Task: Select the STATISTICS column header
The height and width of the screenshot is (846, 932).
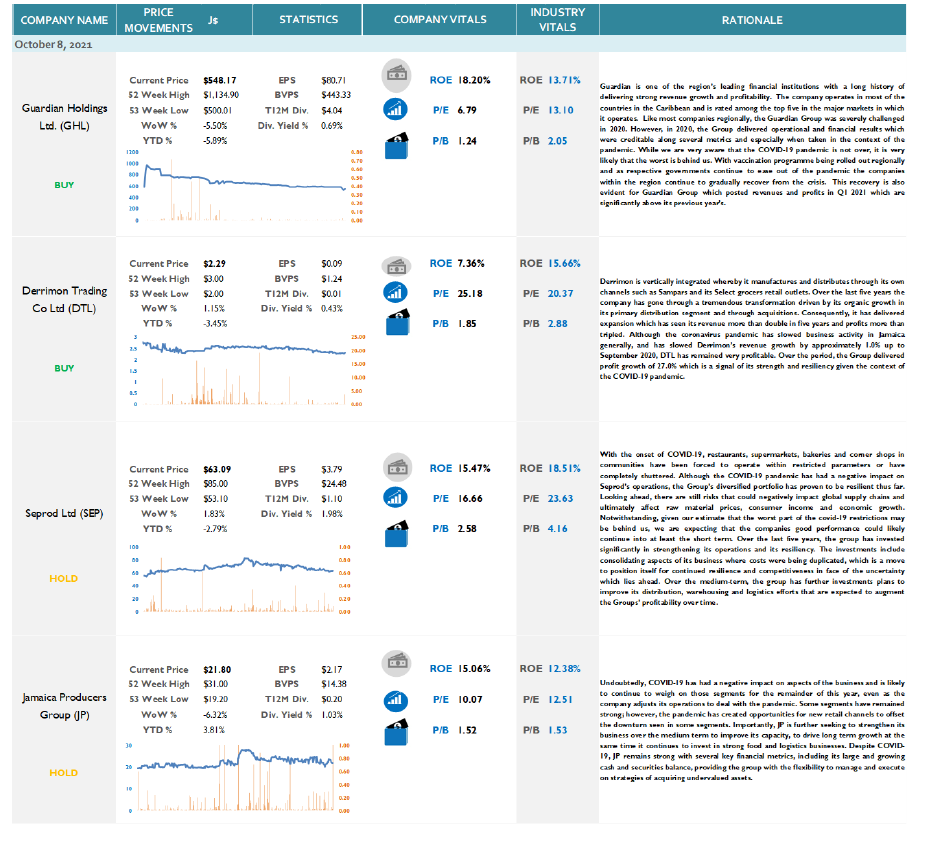Action: tap(308, 20)
